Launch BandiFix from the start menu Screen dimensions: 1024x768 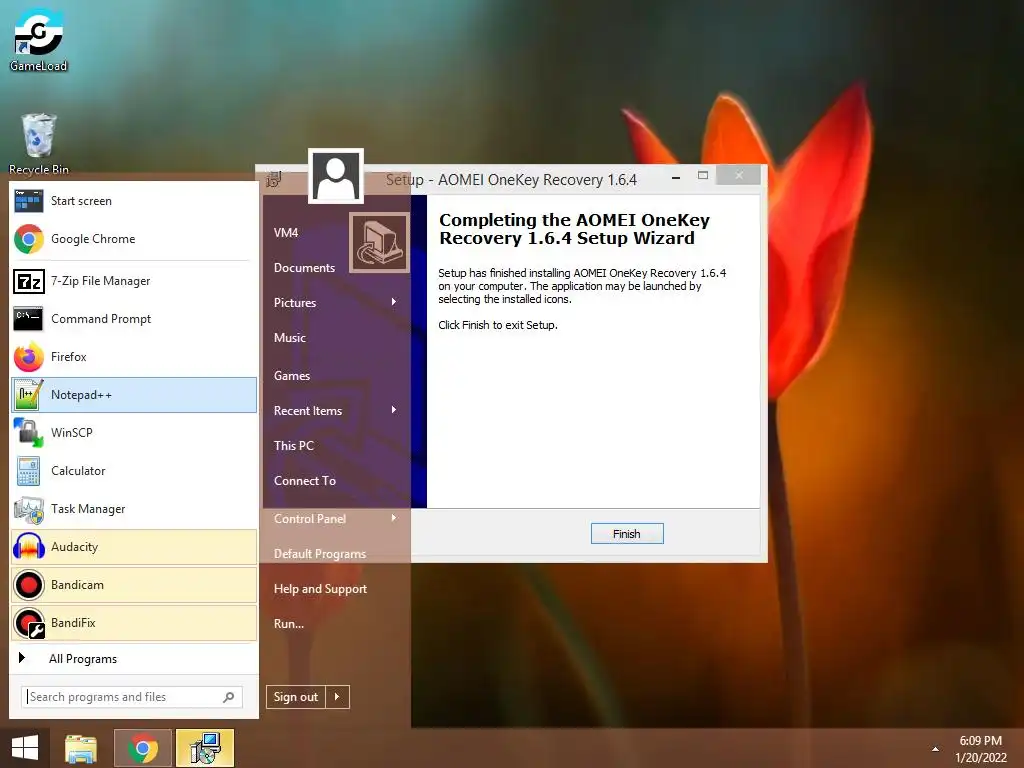tap(134, 622)
